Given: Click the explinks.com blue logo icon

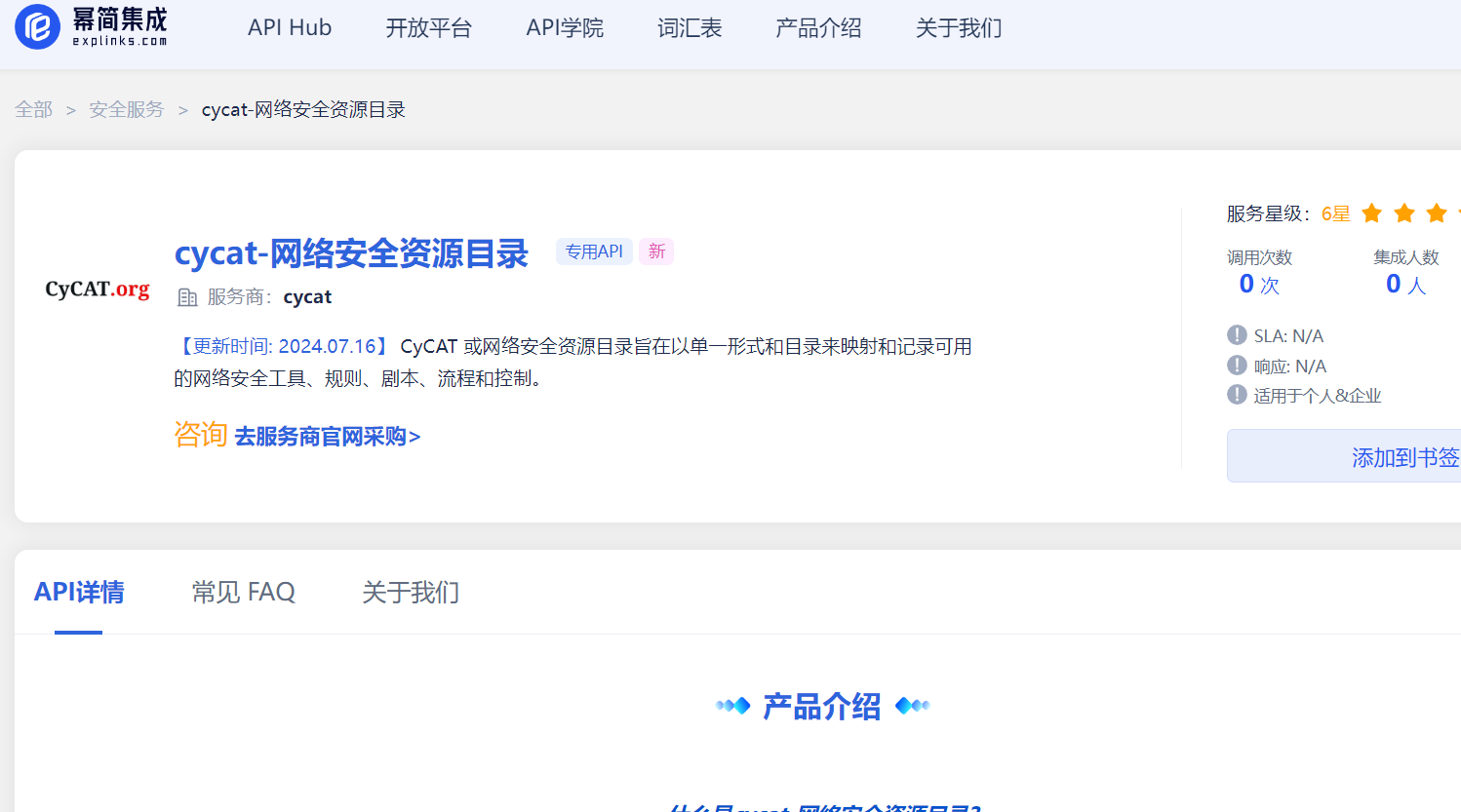Looking at the screenshot, I should pyautogui.click(x=37, y=26).
